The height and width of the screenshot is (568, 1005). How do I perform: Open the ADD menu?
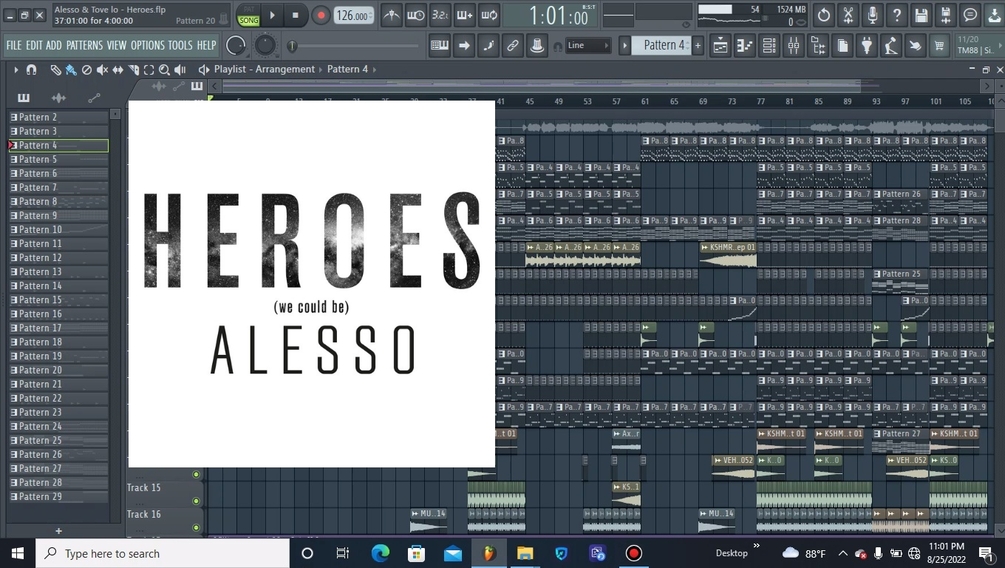[x=54, y=46]
